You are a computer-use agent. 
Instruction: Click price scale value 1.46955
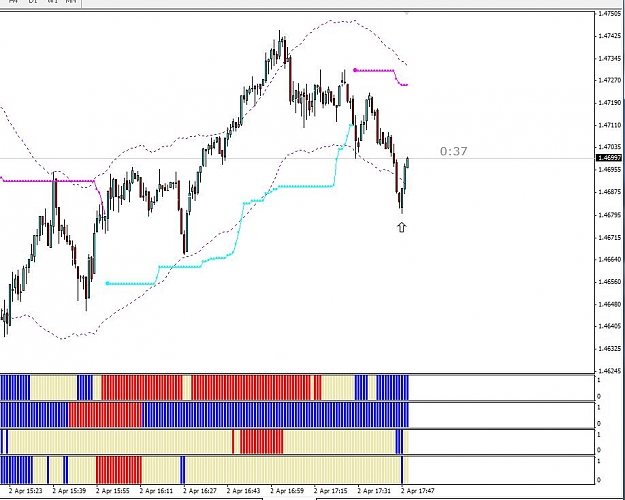click(x=609, y=169)
